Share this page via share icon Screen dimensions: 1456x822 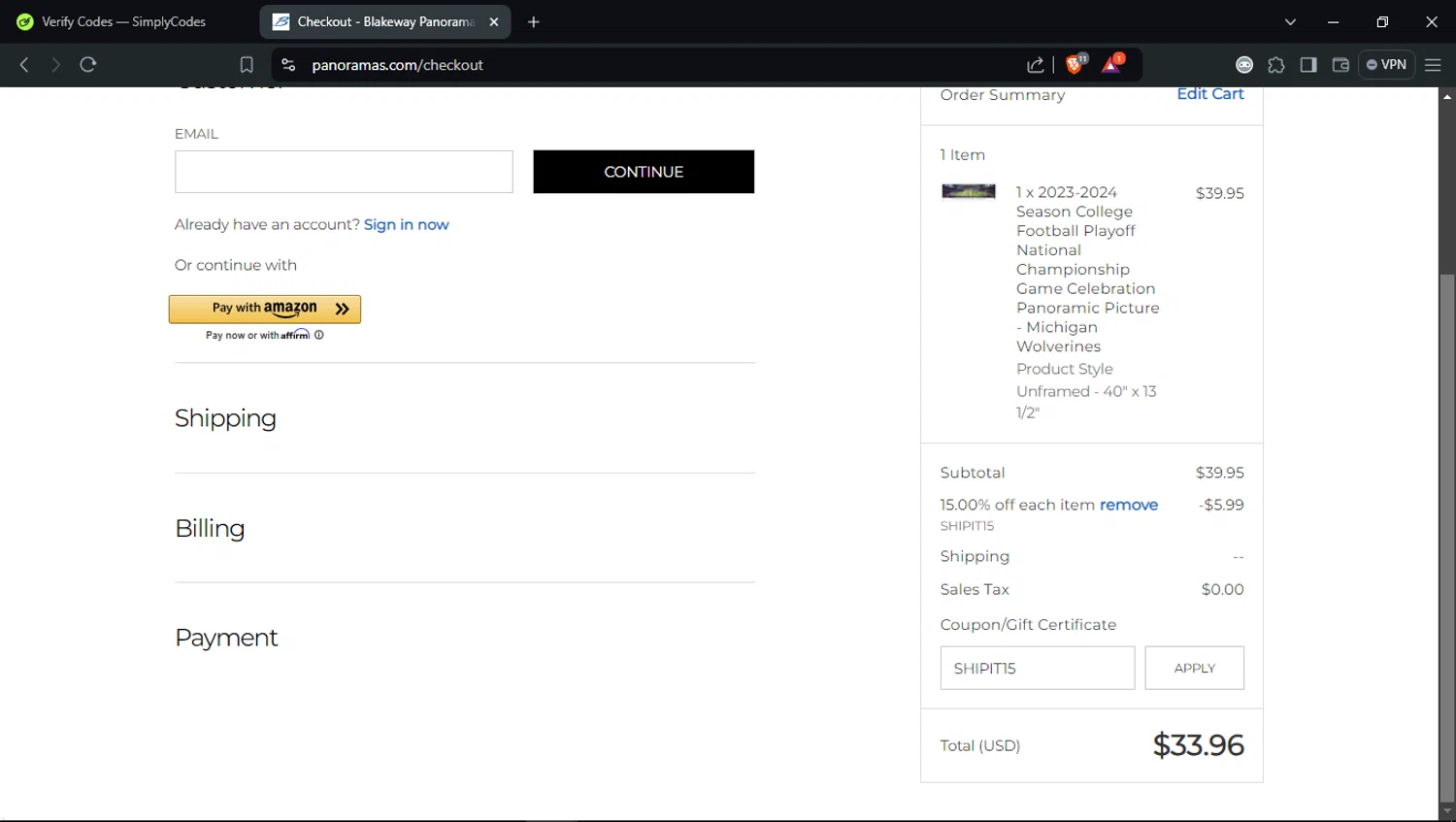click(1036, 65)
